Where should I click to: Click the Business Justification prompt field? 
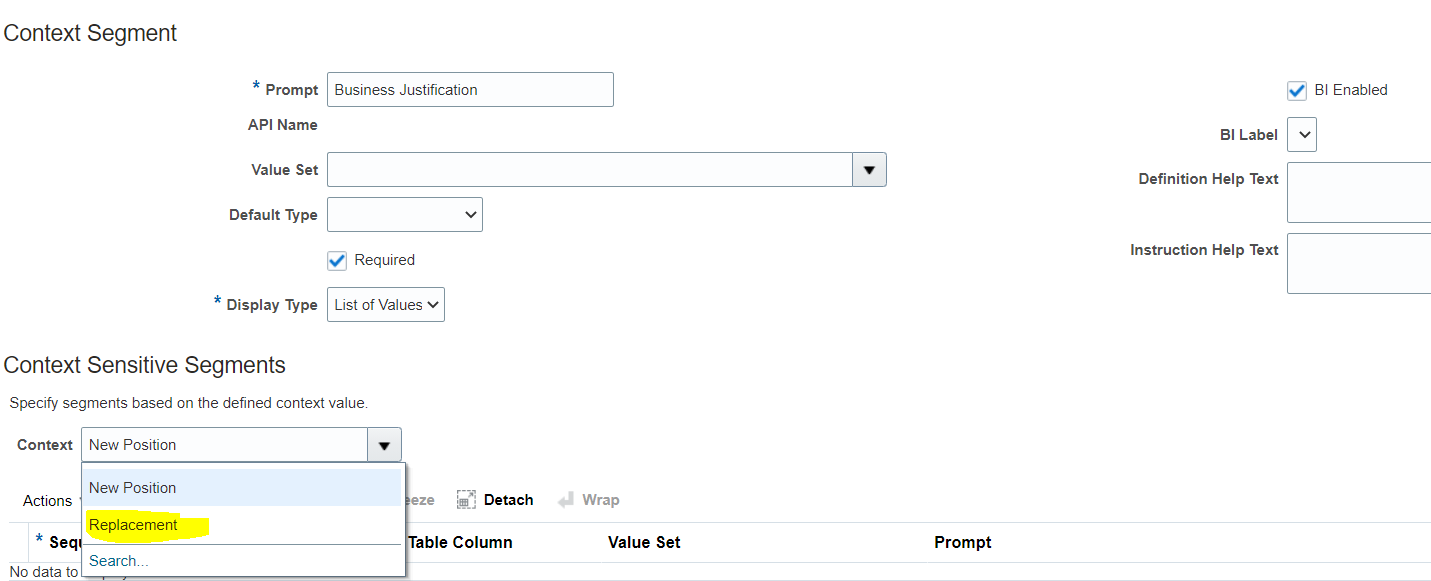pos(470,89)
